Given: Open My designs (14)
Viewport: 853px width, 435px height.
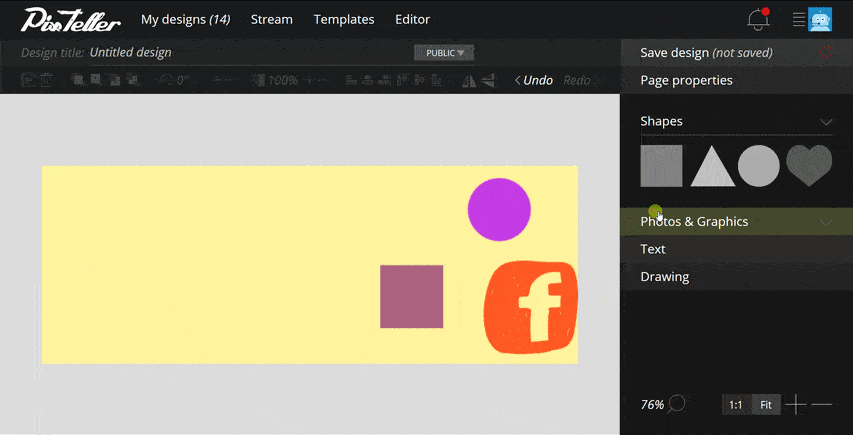Looking at the screenshot, I should coord(186,20).
